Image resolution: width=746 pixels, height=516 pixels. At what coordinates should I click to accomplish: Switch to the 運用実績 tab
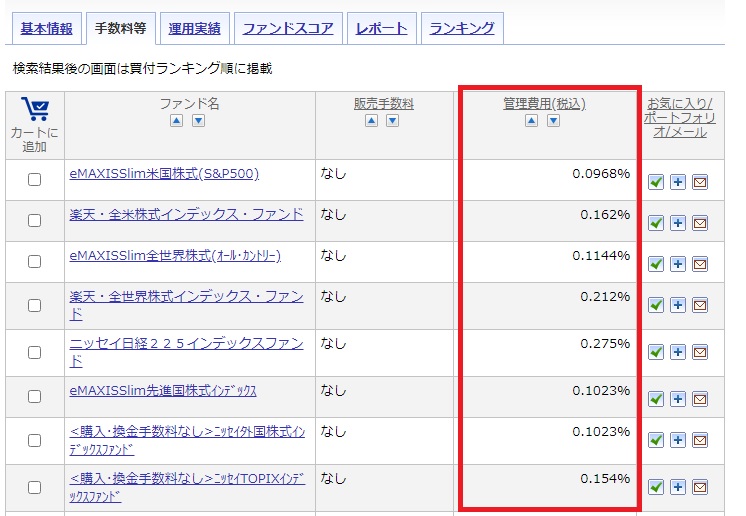(195, 29)
